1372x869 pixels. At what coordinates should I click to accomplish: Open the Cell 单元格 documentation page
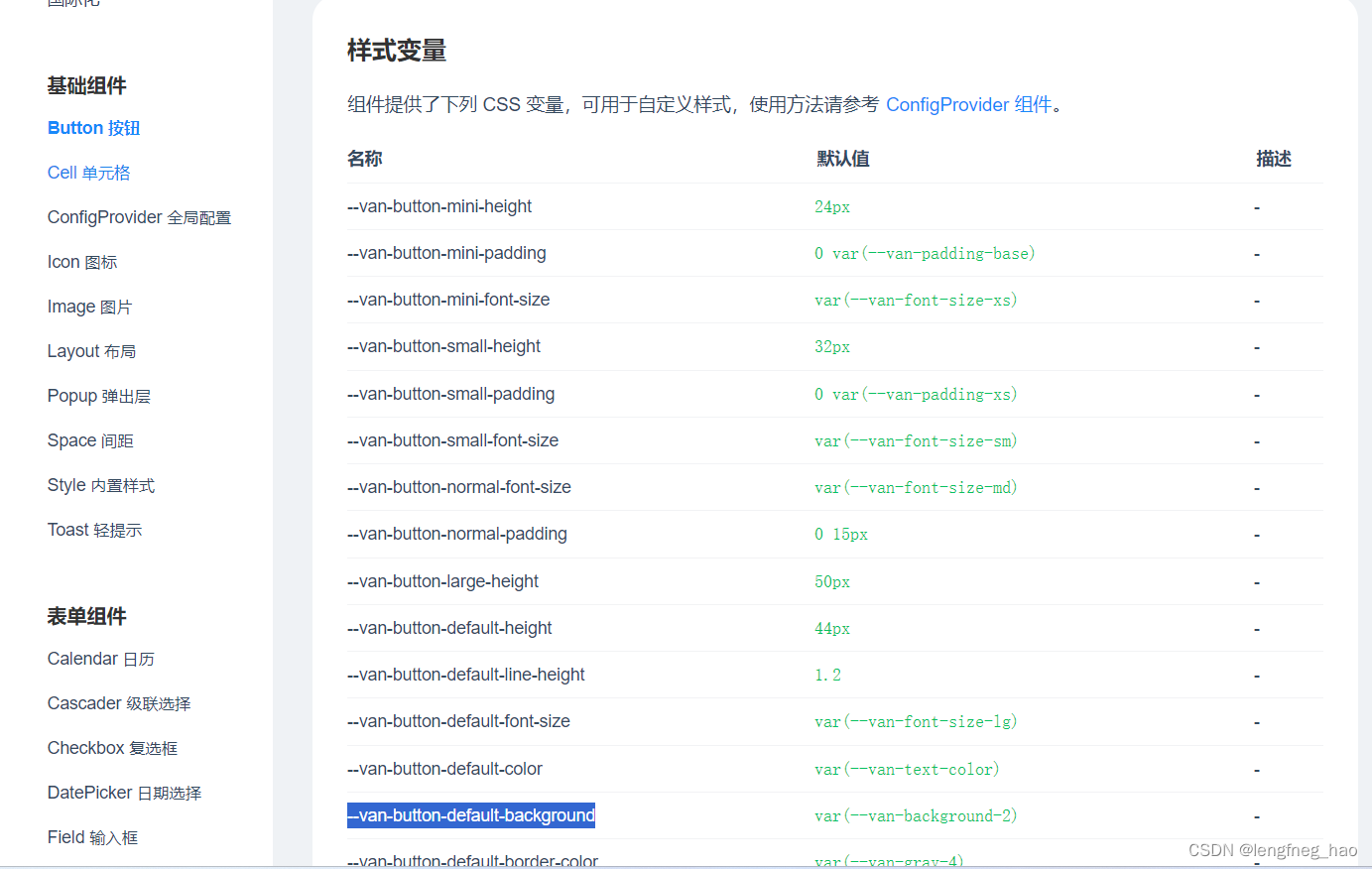pos(90,172)
